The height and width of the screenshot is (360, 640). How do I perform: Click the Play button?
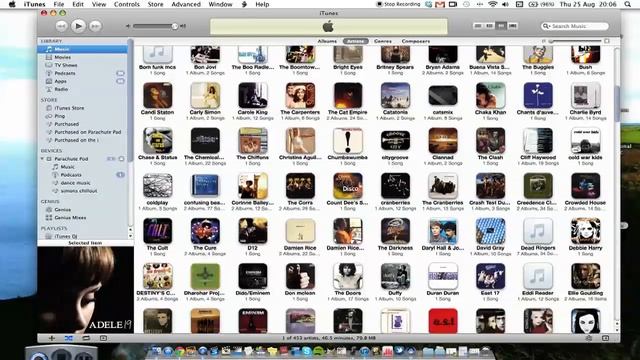[x=78, y=26]
